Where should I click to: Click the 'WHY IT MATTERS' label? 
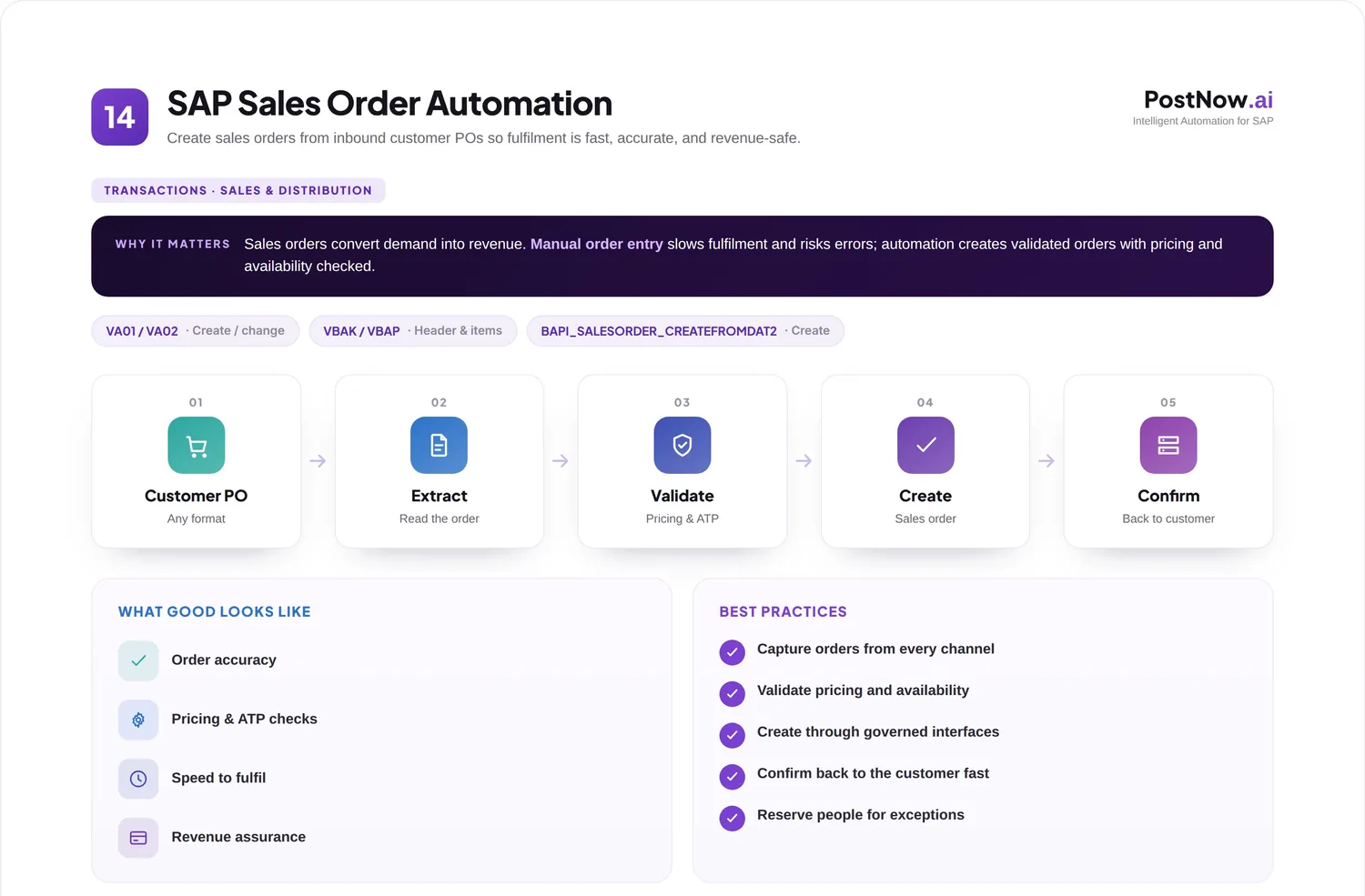pos(173,244)
